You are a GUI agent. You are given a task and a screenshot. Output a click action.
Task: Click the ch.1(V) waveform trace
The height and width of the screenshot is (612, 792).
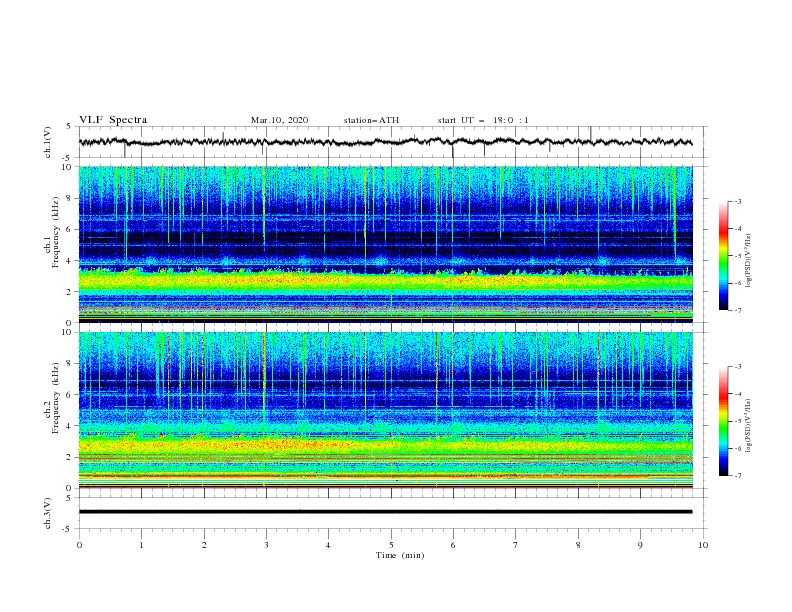[x=385, y=142]
